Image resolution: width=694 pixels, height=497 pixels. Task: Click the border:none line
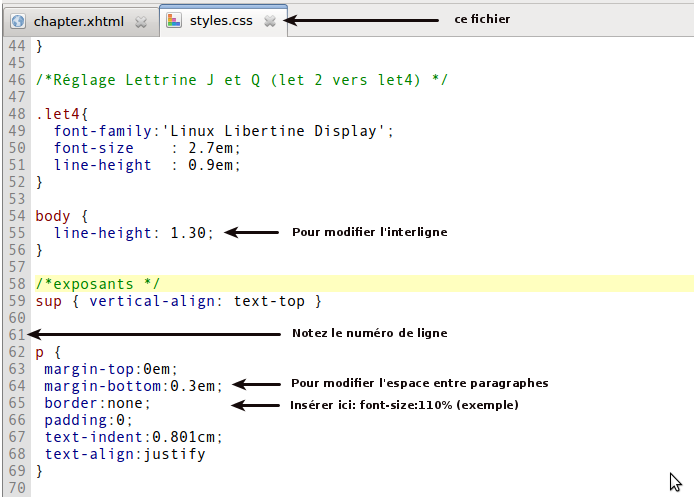[97, 403]
